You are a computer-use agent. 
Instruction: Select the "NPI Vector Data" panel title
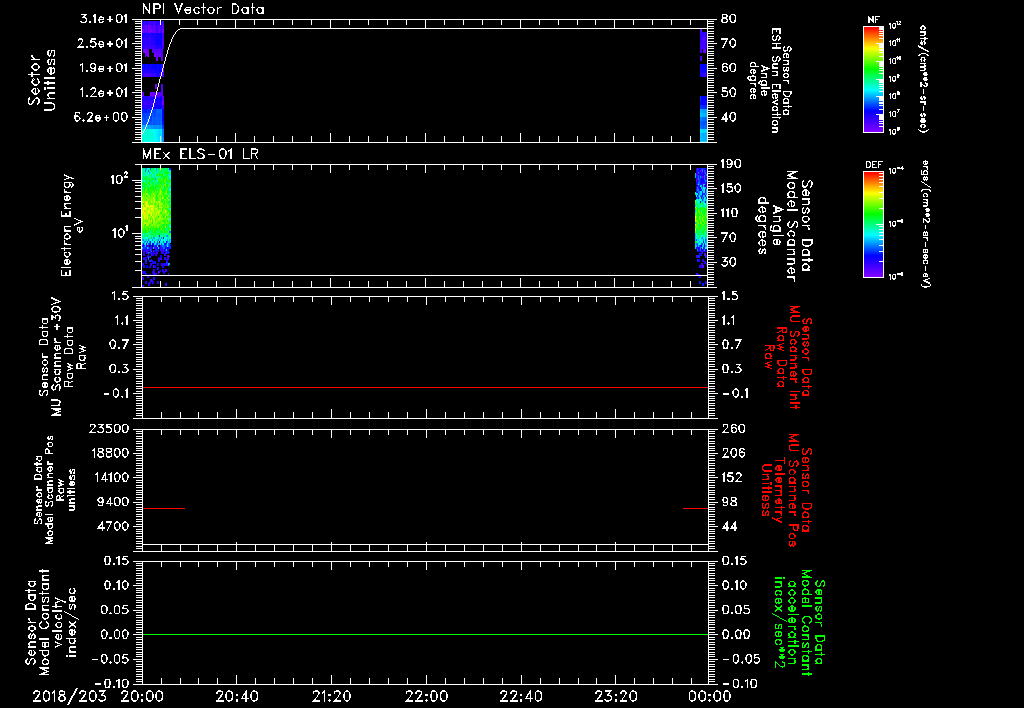(x=203, y=9)
